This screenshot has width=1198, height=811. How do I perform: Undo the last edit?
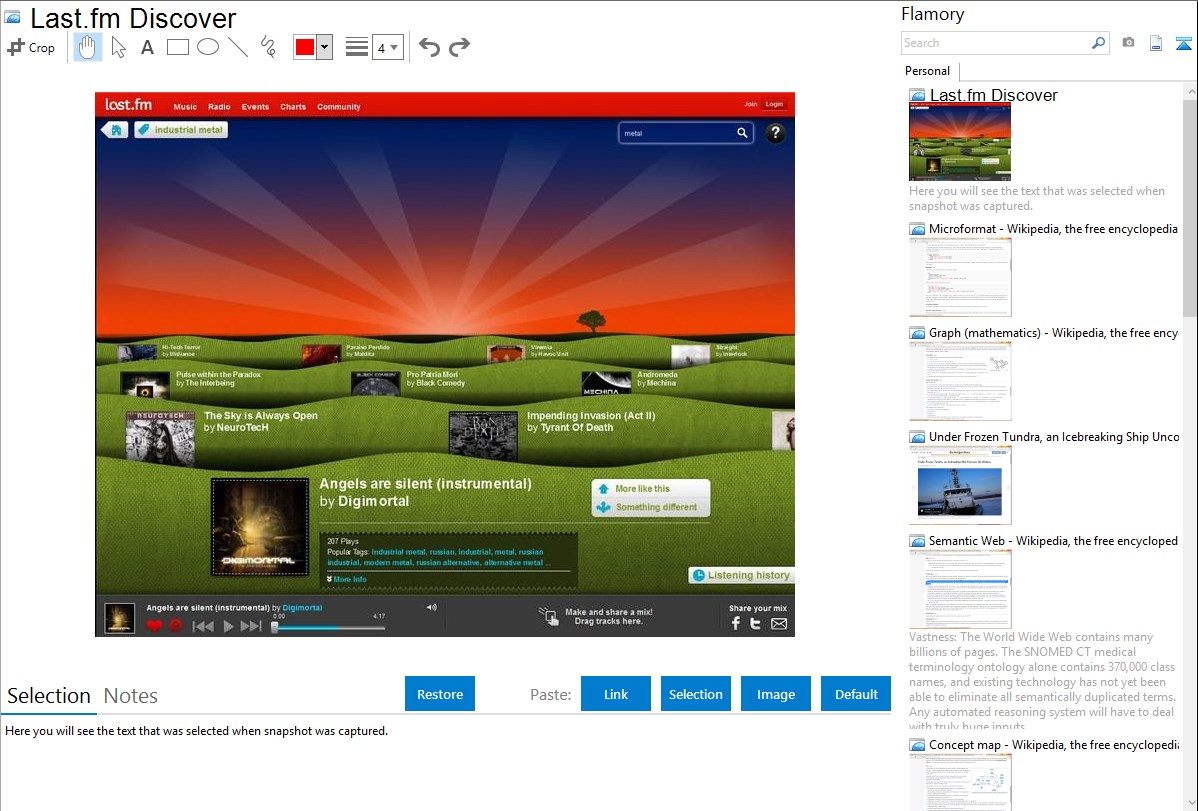click(x=429, y=47)
